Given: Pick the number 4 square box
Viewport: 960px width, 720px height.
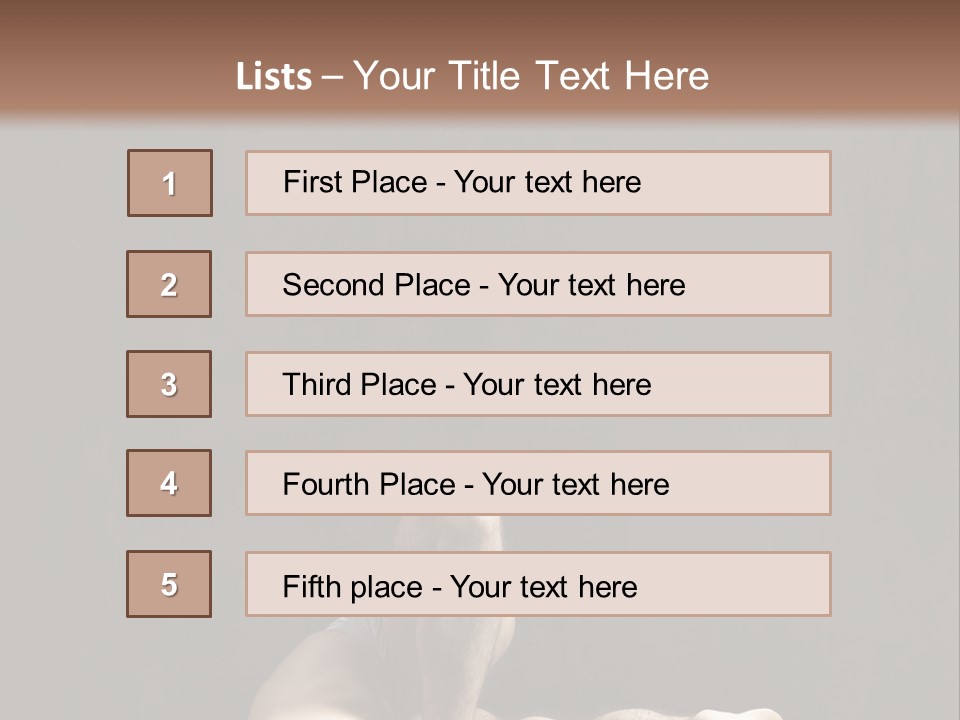Looking at the screenshot, I should [x=169, y=483].
